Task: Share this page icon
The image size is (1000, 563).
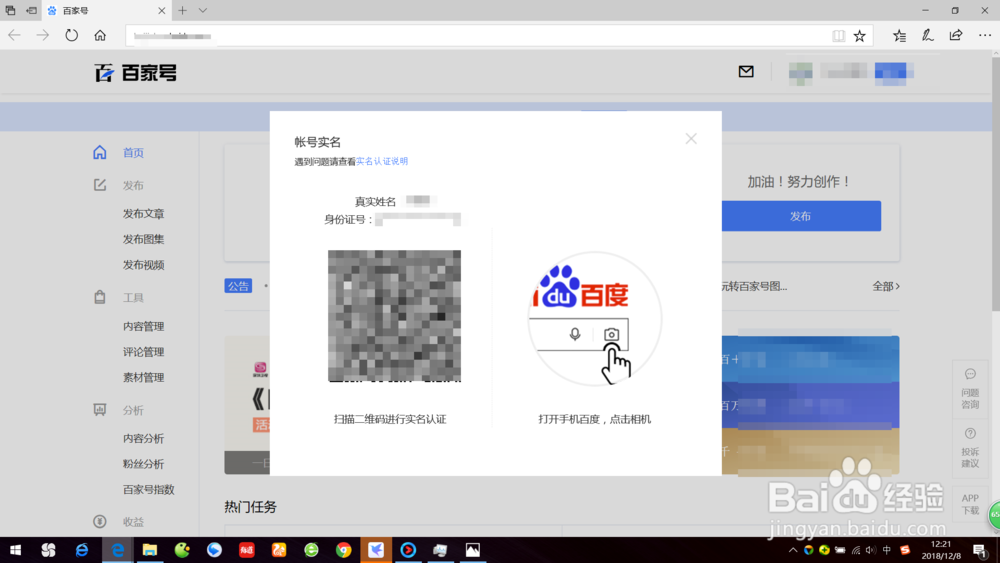Action: click(x=955, y=36)
